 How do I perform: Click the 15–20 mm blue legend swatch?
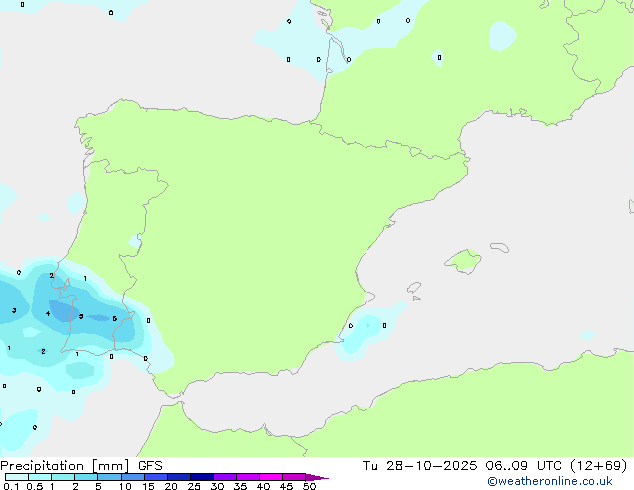tap(156, 477)
